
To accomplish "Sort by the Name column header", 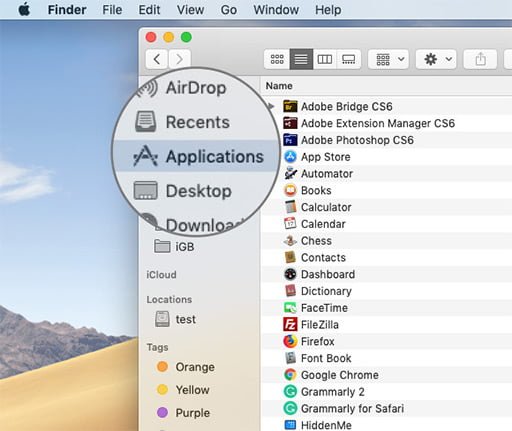I will tap(279, 86).
